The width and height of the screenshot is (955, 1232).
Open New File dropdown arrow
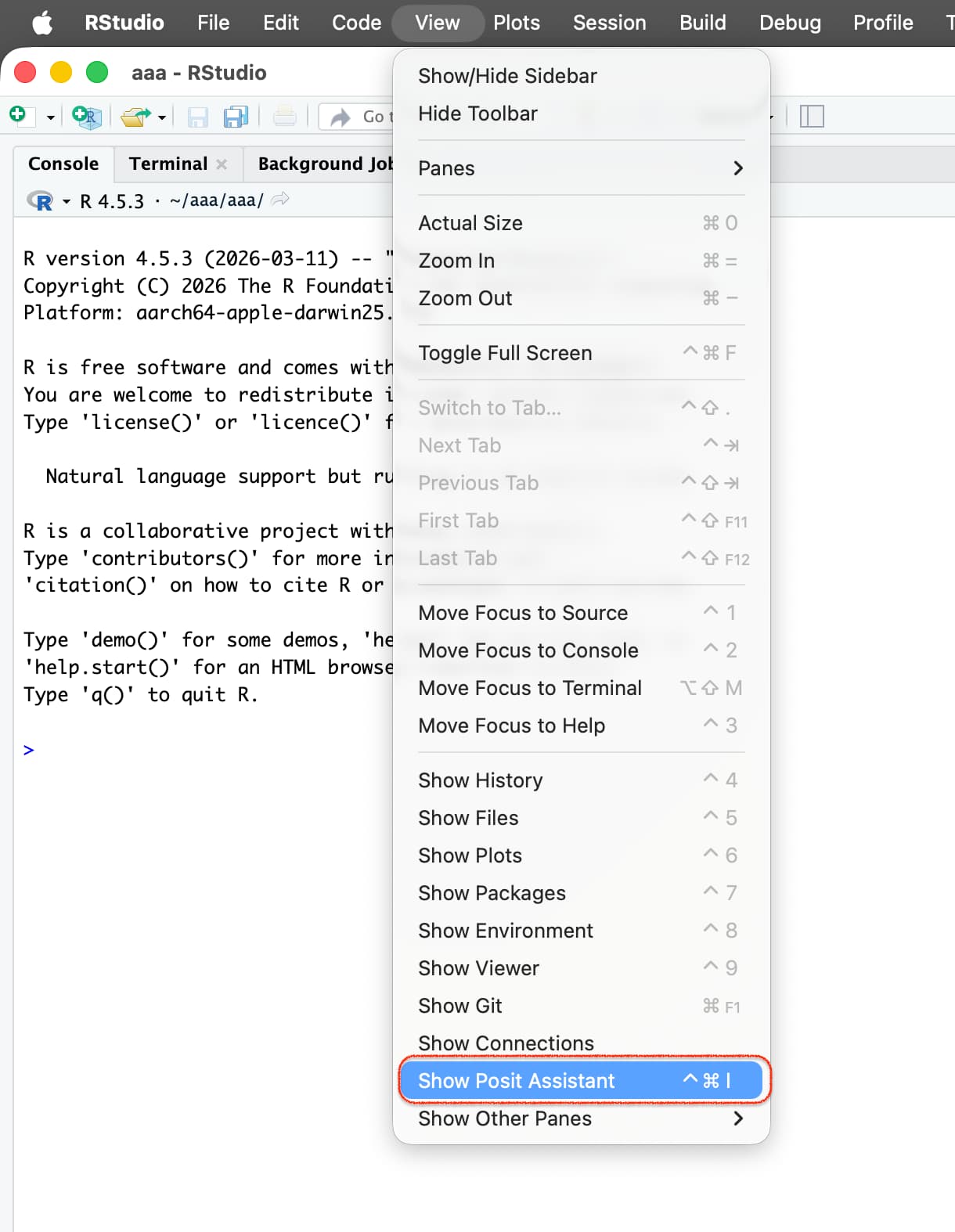click(51, 117)
